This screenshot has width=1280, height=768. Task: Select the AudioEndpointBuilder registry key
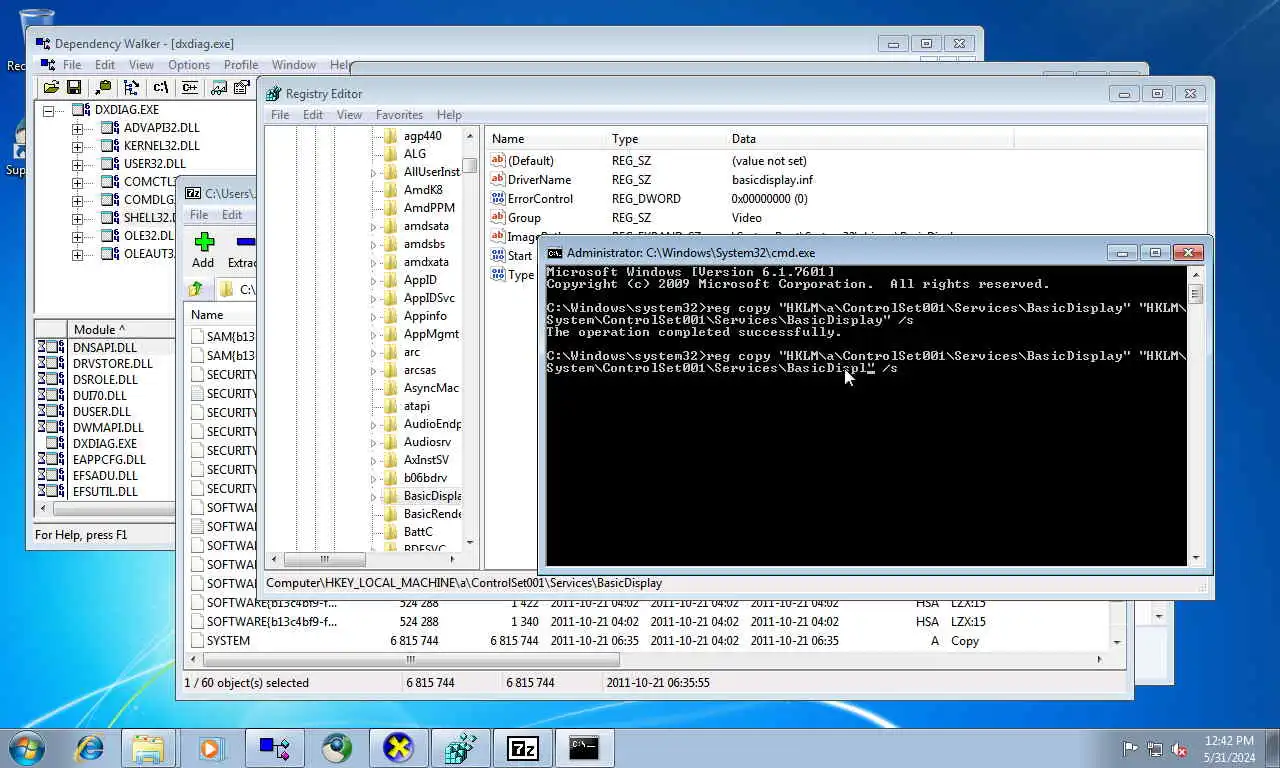(x=432, y=424)
